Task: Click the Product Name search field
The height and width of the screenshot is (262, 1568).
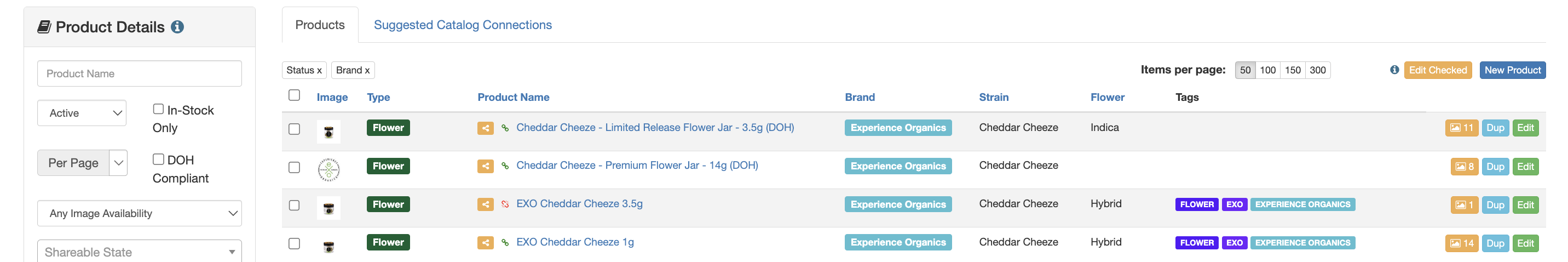Action: 140,74
